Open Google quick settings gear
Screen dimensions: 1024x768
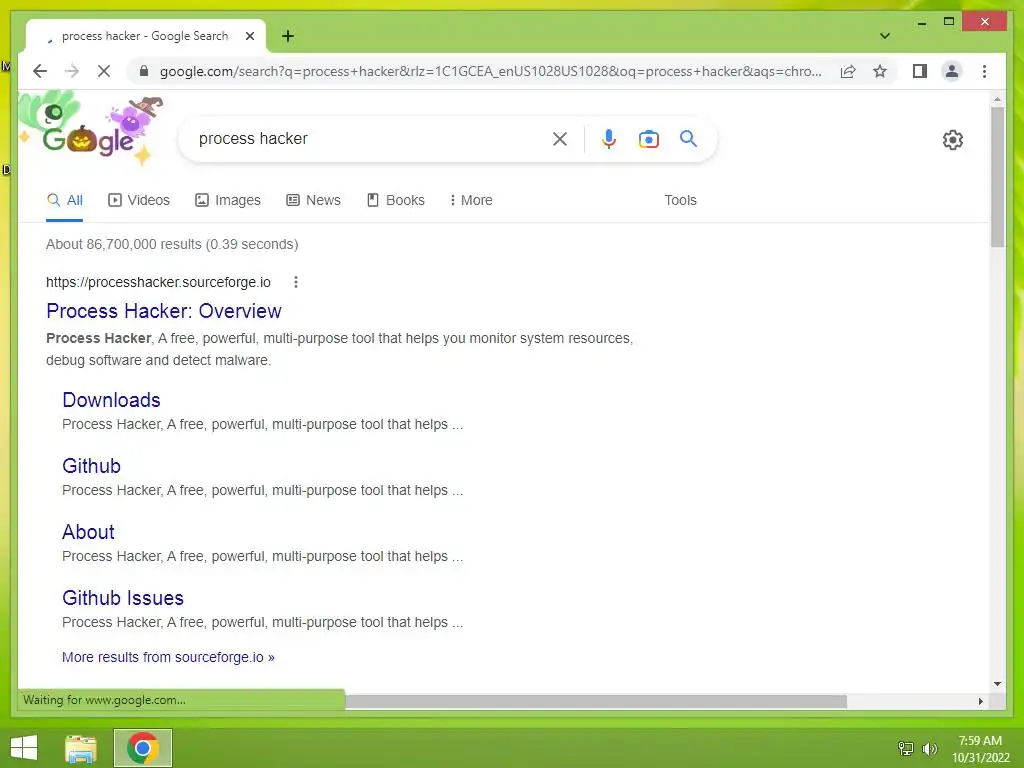click(953, 140)
